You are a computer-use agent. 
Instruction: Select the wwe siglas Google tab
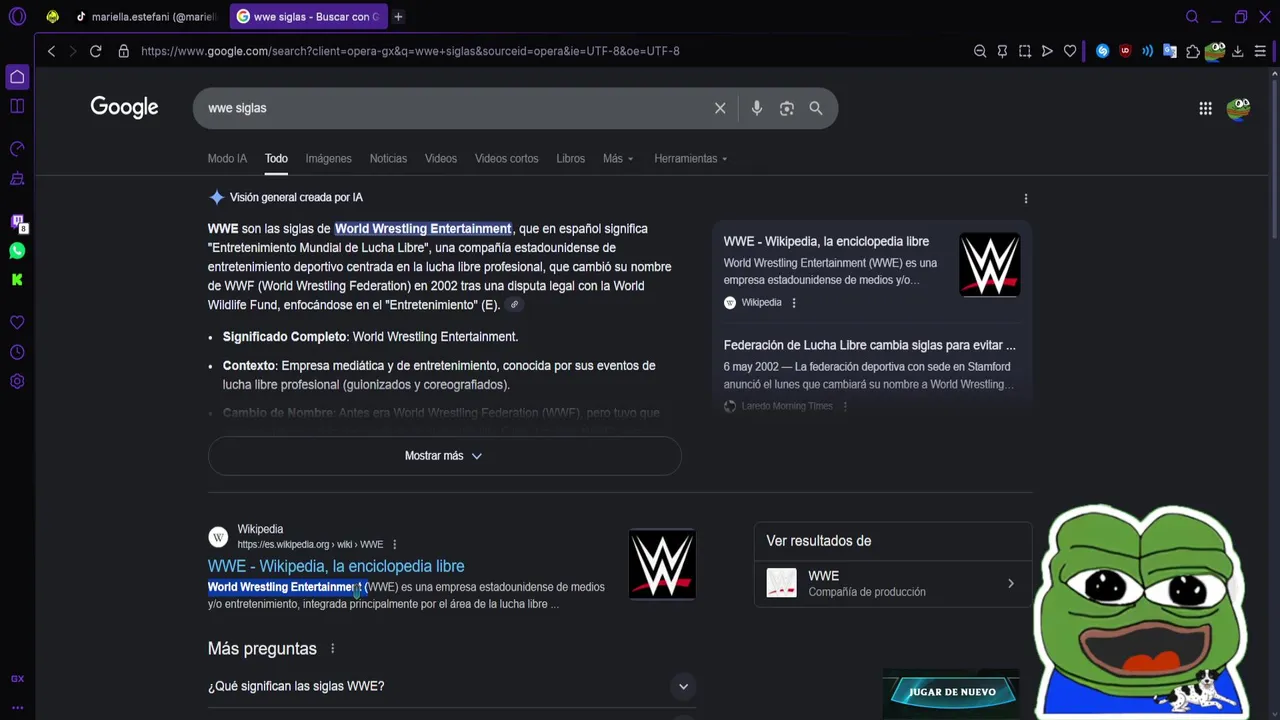(x=308, y=16)
